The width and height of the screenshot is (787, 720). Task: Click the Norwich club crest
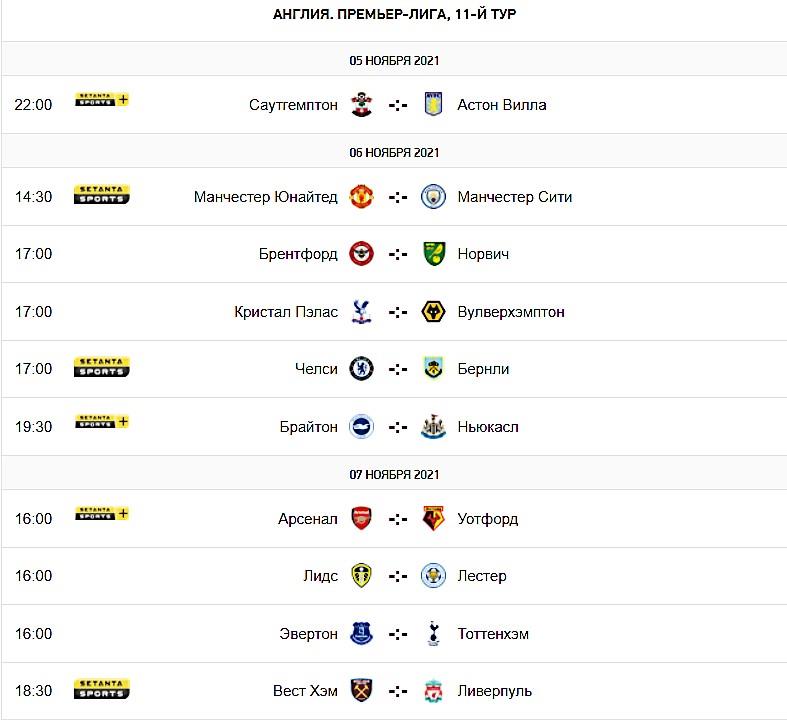[433, 254]
